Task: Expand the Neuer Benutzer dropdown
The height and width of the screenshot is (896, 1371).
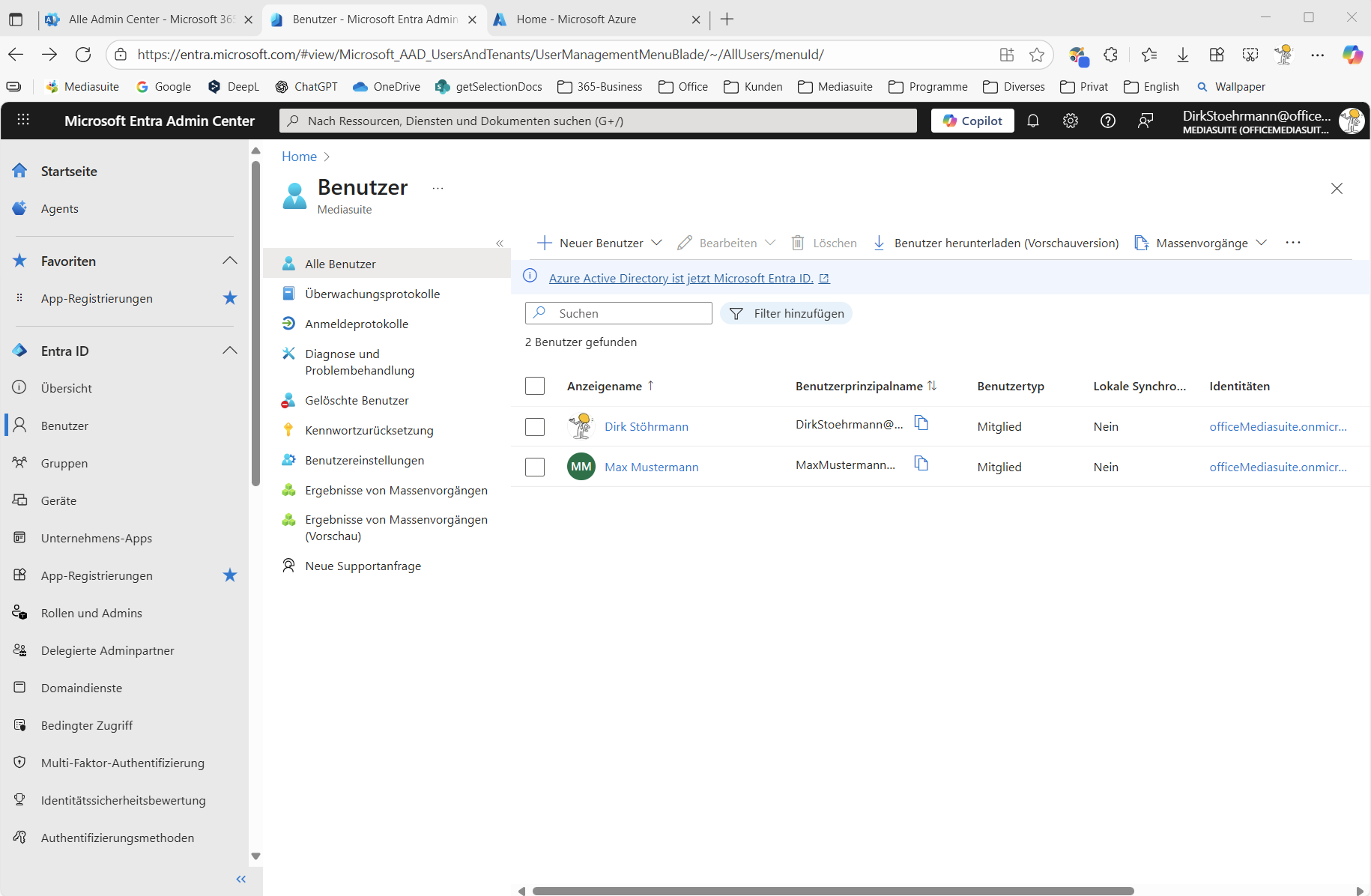Action: (x=657, y=243)
